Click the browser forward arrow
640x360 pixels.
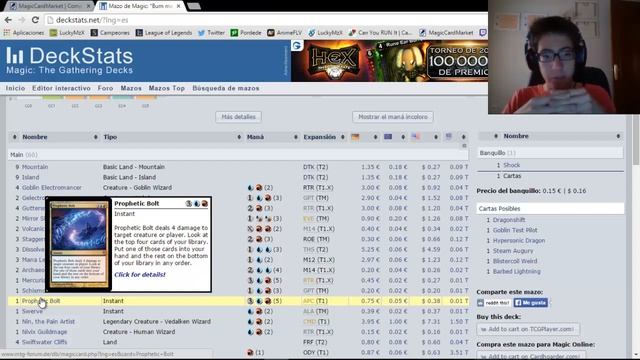pos(21,20)
